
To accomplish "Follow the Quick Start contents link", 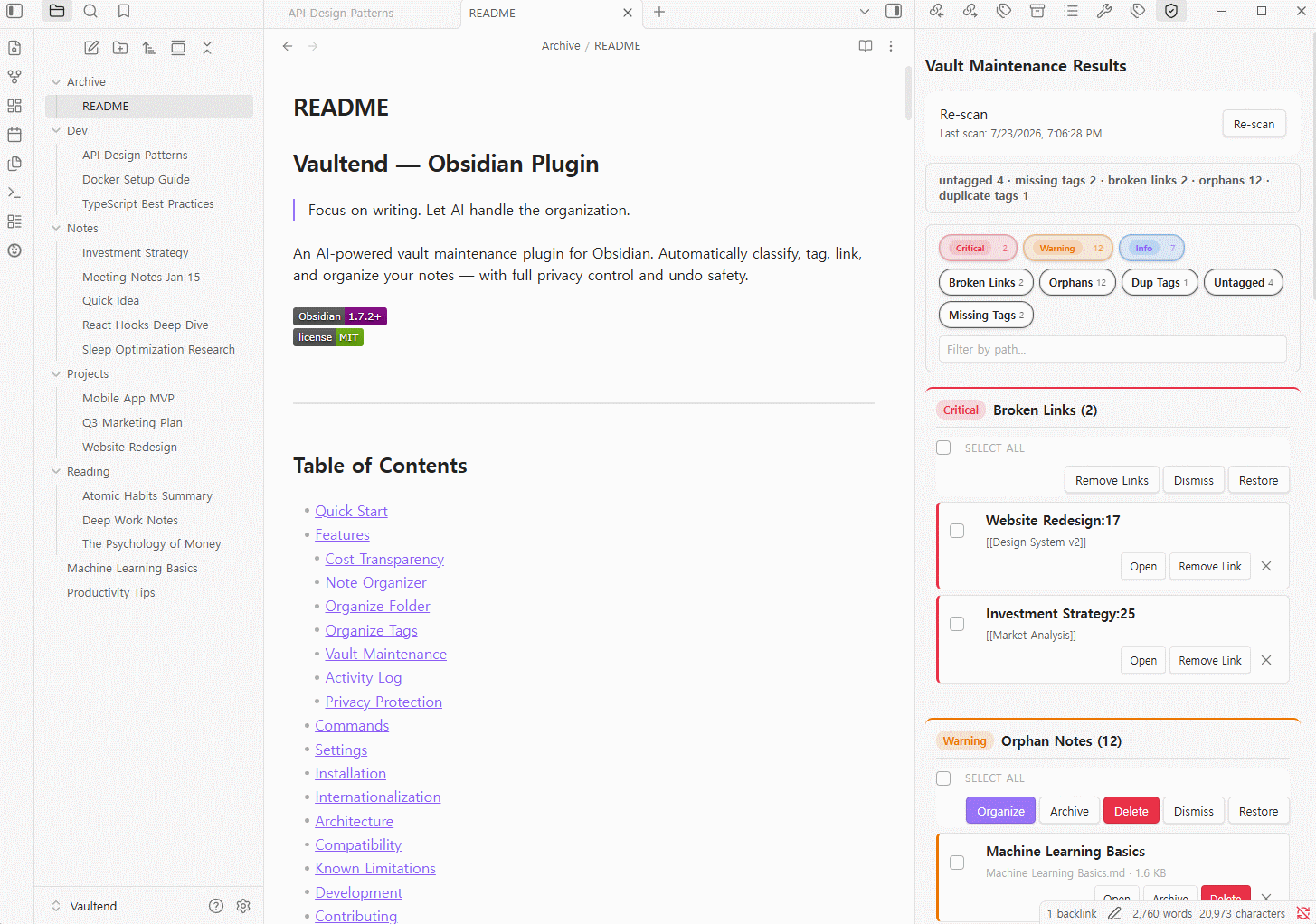I will click(x=351, y=512).
